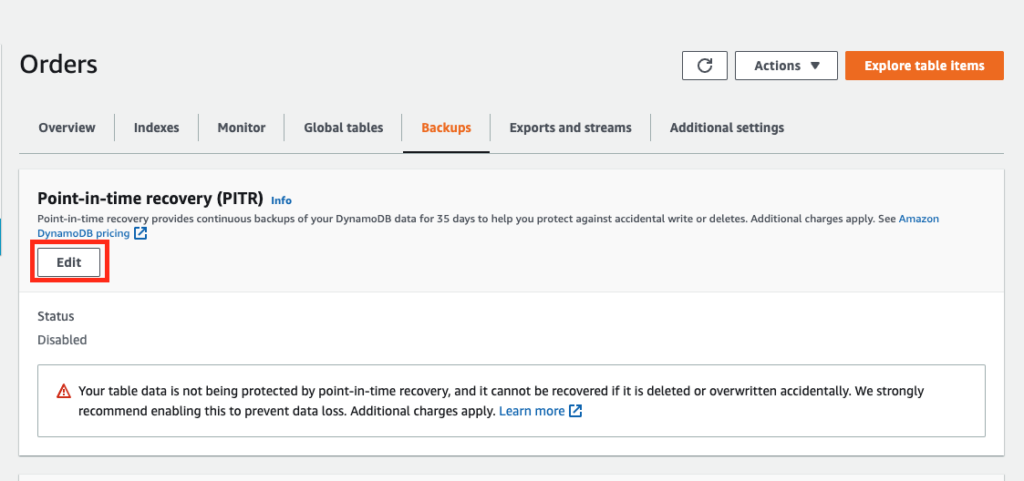Click external link icon after DynamoDB pricing
The image size is (1024, 481).
click(140, 233)
